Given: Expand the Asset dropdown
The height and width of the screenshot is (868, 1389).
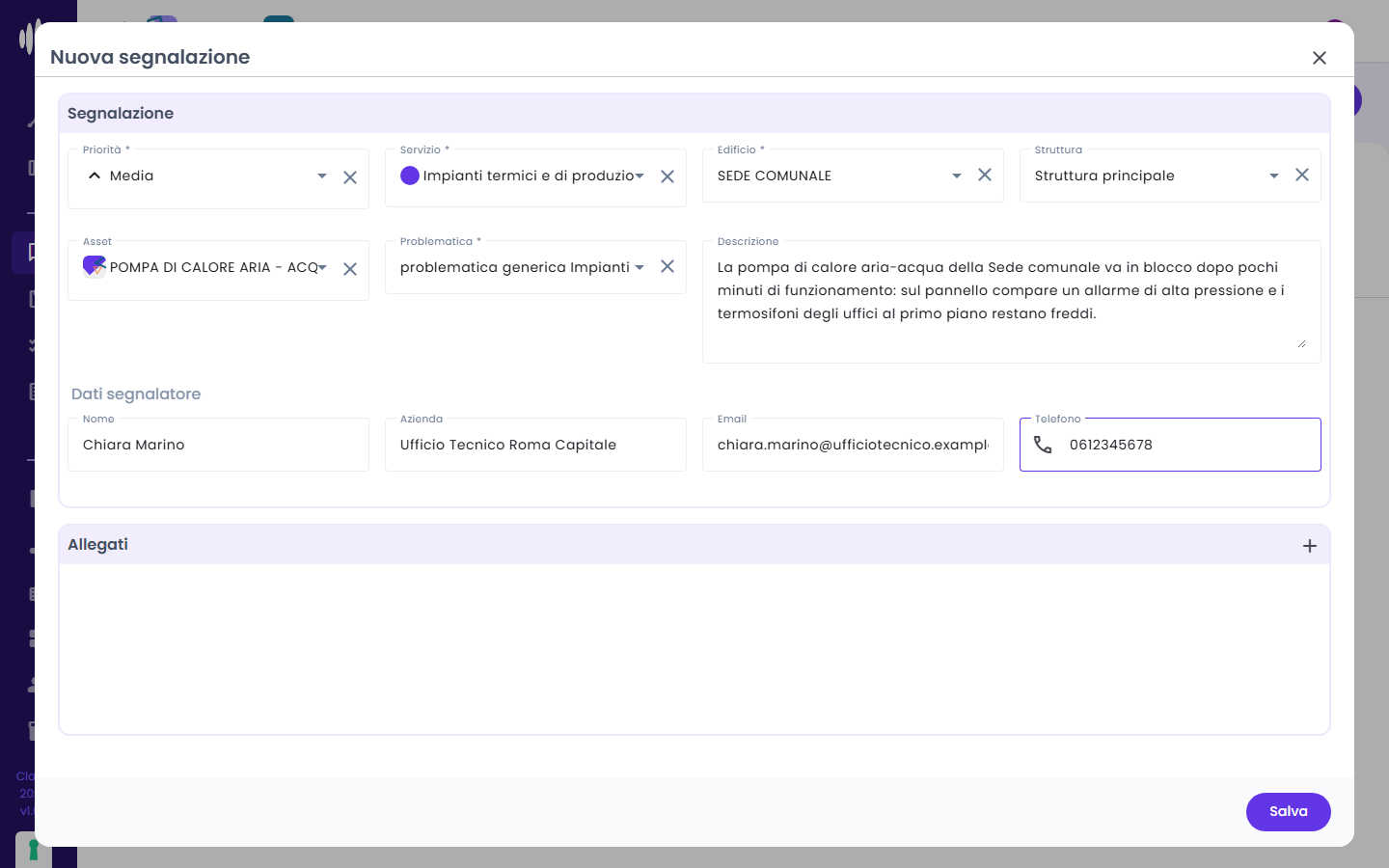Looking at the screenshot, I should 322,267.
